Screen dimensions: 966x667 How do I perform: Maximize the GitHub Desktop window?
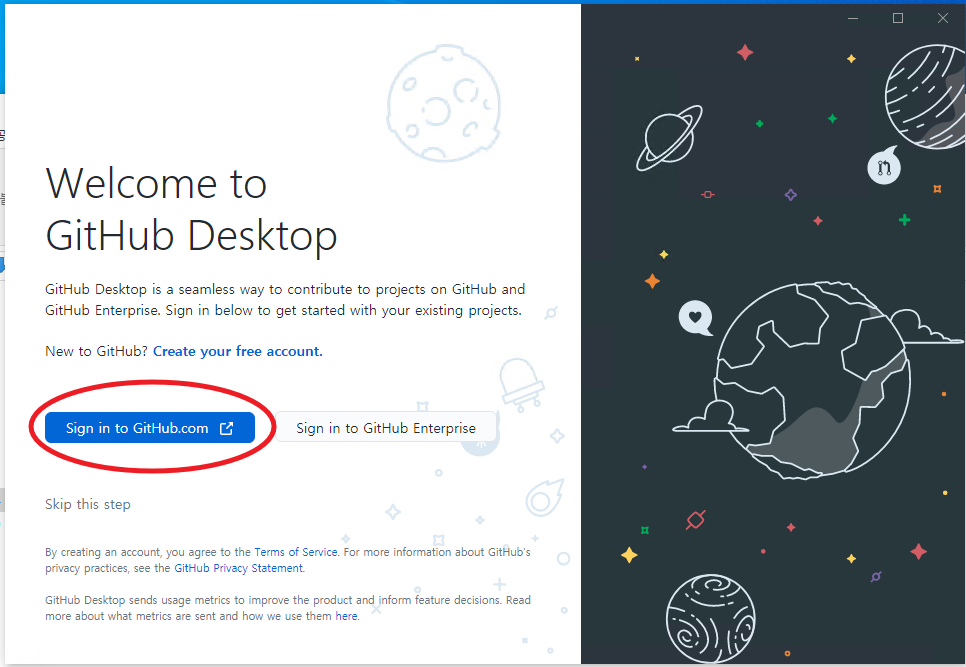point(898,18)
